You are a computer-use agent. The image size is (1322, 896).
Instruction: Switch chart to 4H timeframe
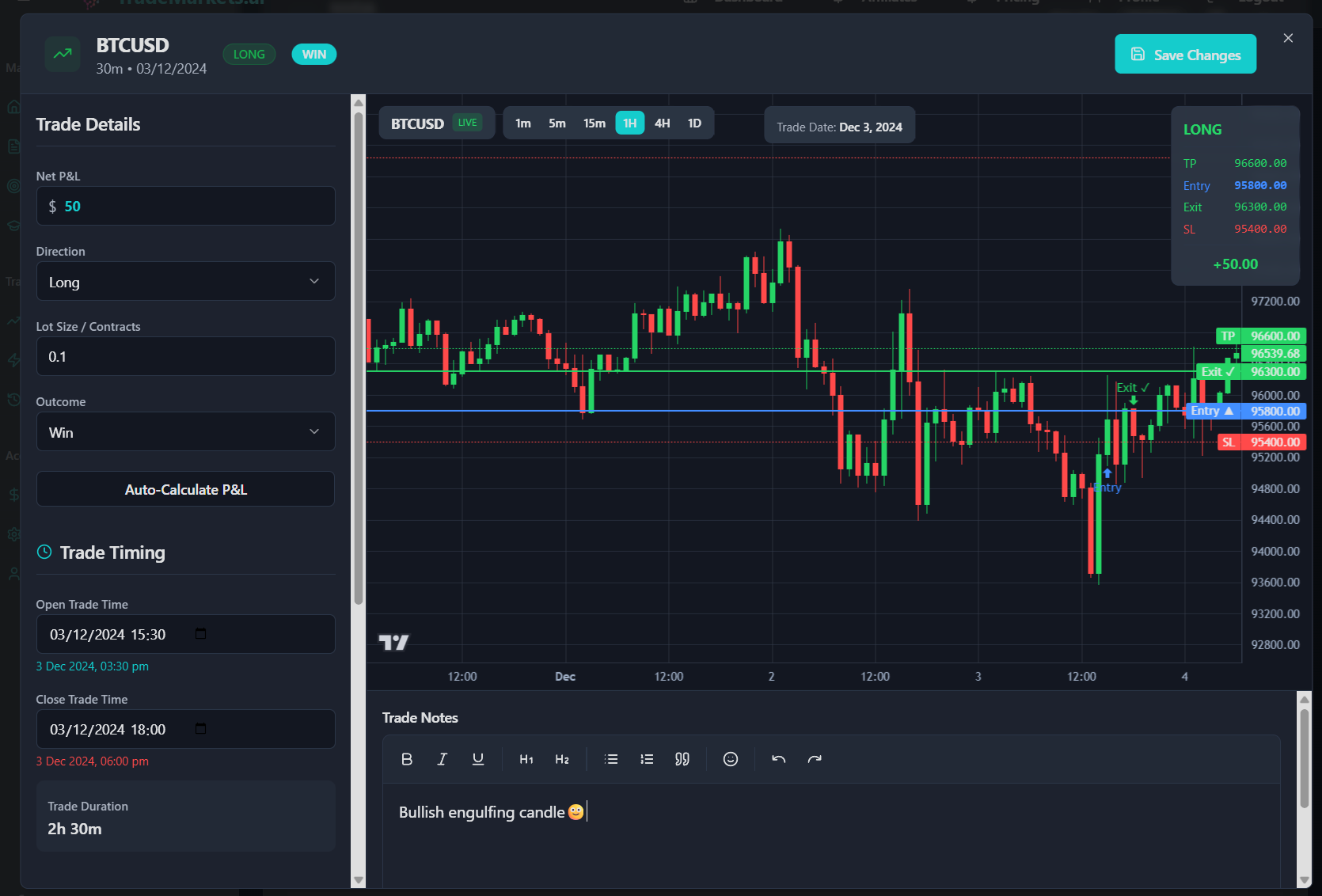(x=663, y=123)
